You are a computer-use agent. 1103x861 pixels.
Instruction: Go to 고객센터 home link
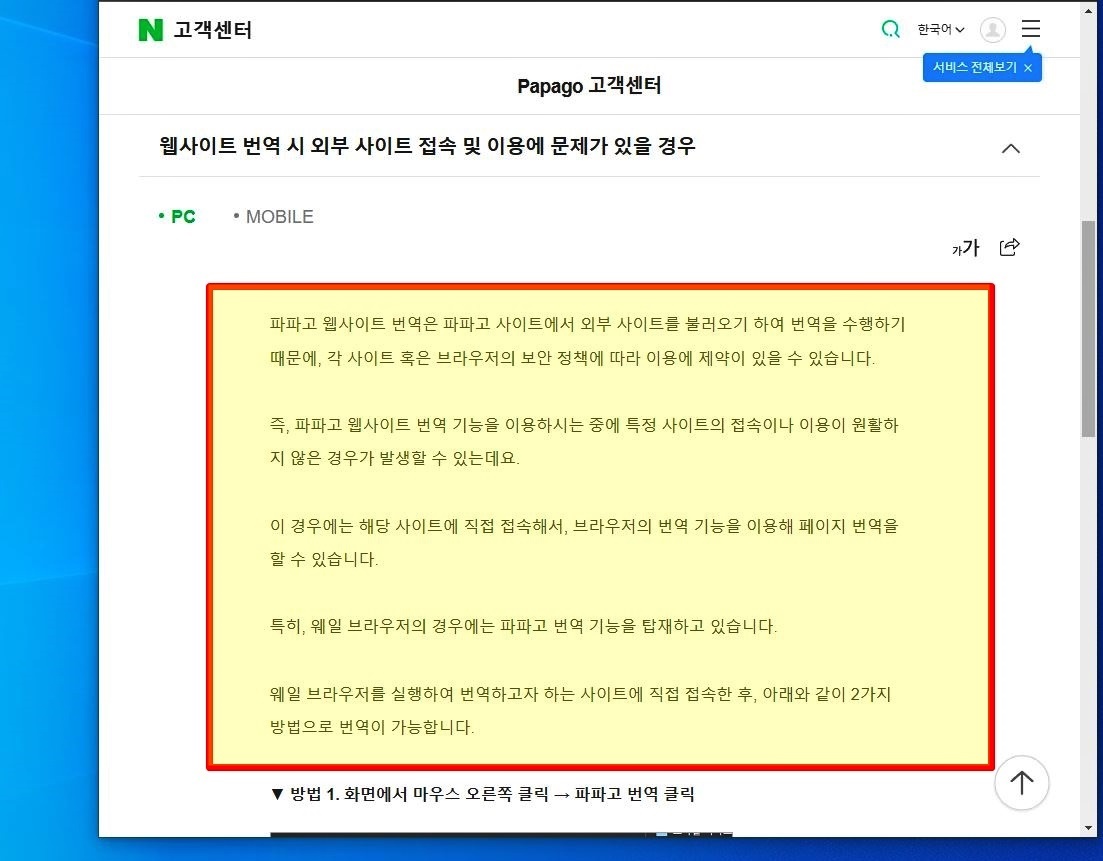(x=212, y=30)
